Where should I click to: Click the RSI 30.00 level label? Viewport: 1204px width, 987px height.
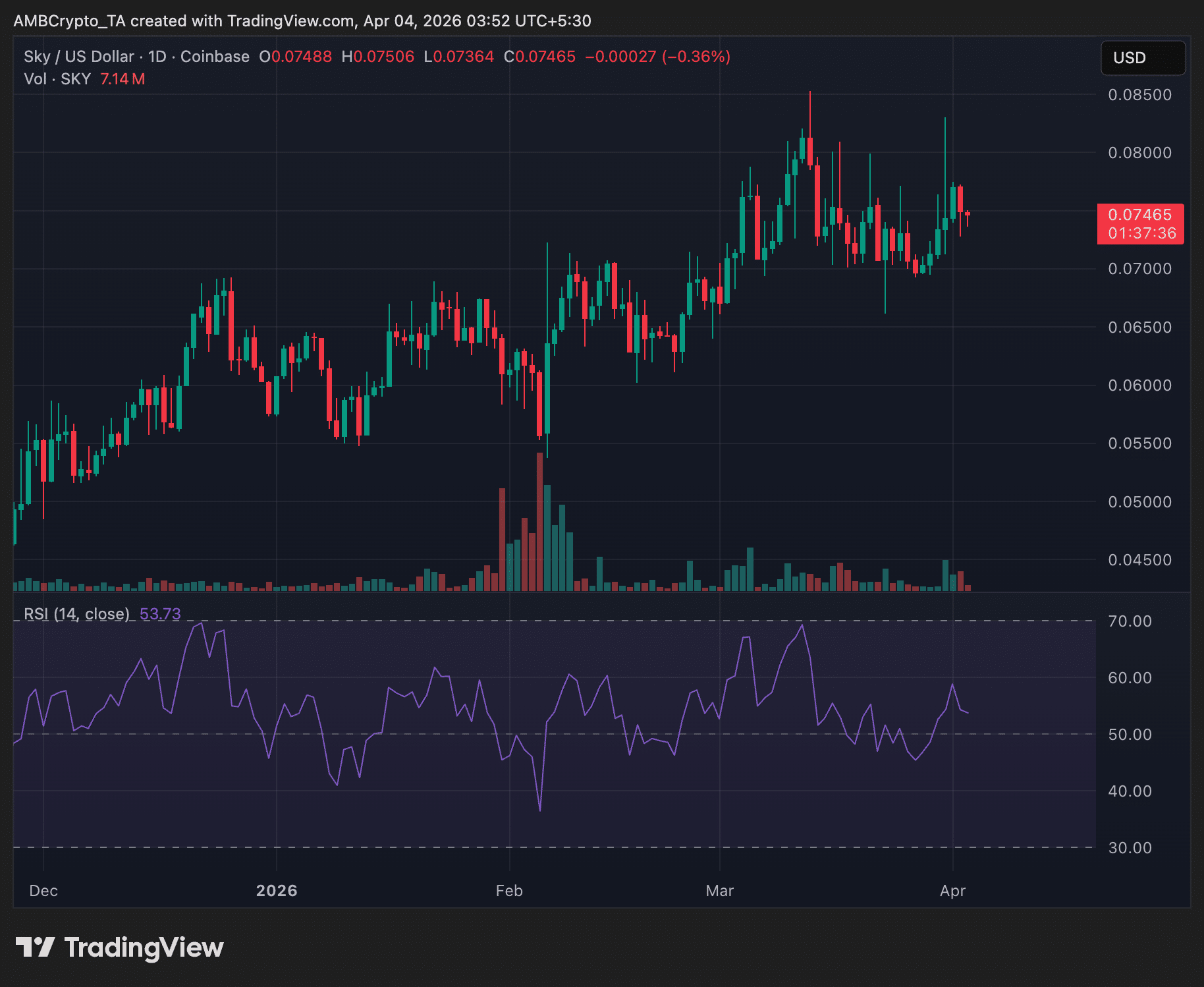tap(1130, 848)
